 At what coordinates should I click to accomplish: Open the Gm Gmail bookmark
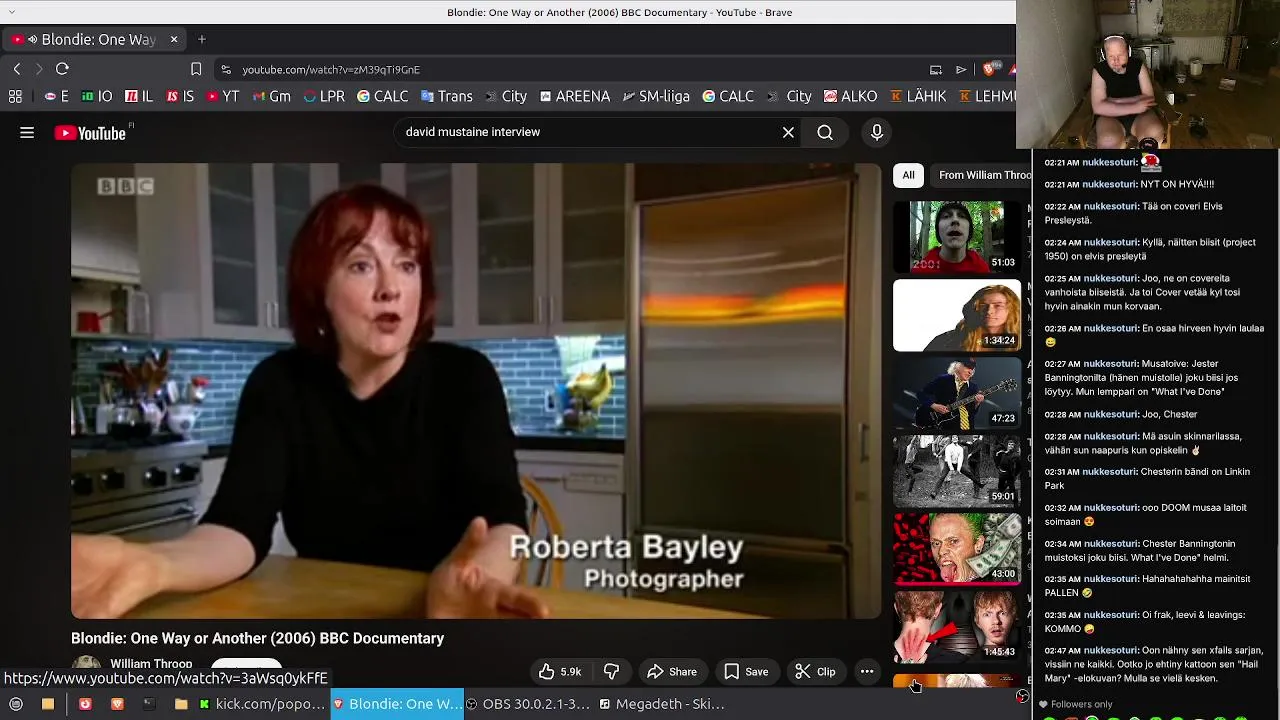[272, 97]
